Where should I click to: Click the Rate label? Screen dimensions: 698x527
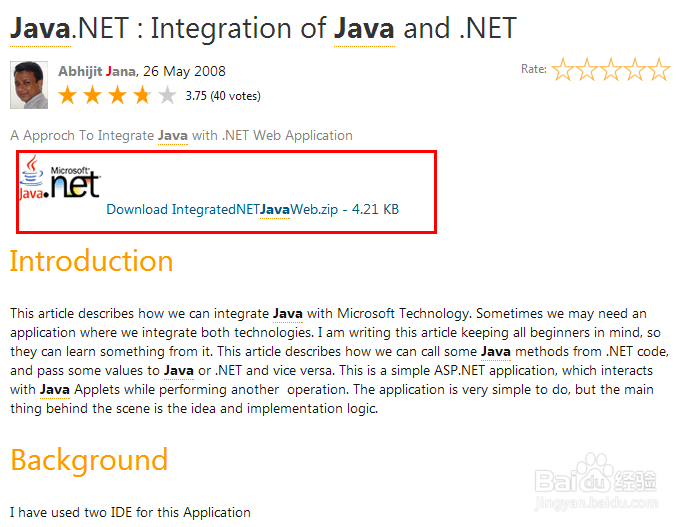(534, 69)
